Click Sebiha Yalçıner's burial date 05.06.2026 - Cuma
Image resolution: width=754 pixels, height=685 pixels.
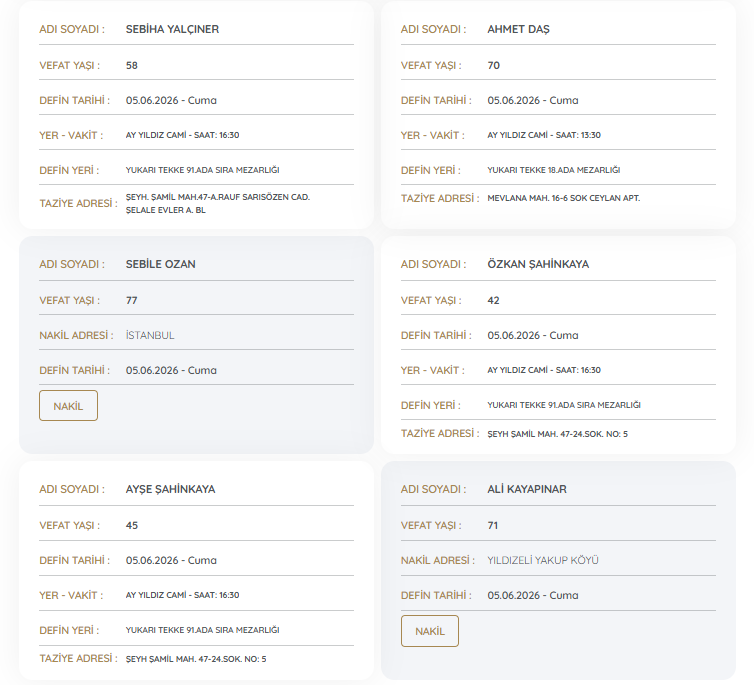point(171,100)
